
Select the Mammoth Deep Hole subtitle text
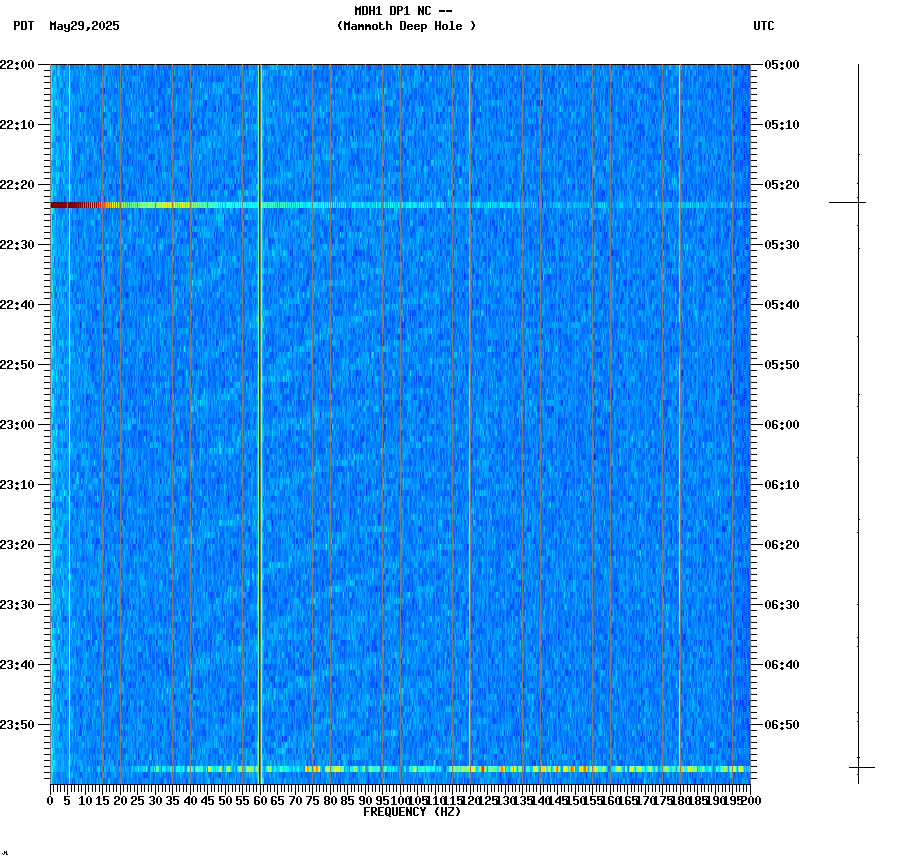click(x=406, y=27)
